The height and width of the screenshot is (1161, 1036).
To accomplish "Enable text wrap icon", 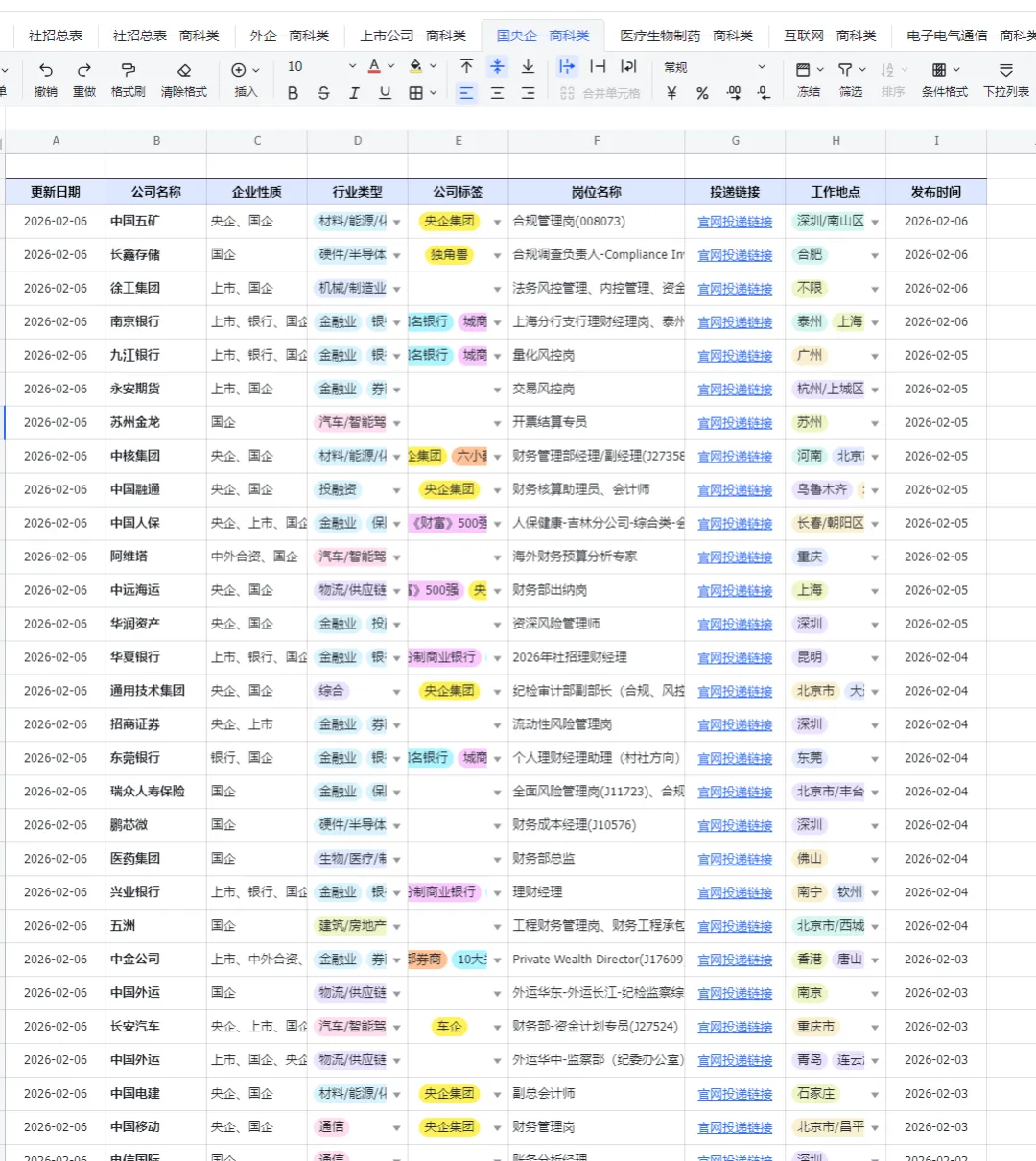I will point(628,66).
